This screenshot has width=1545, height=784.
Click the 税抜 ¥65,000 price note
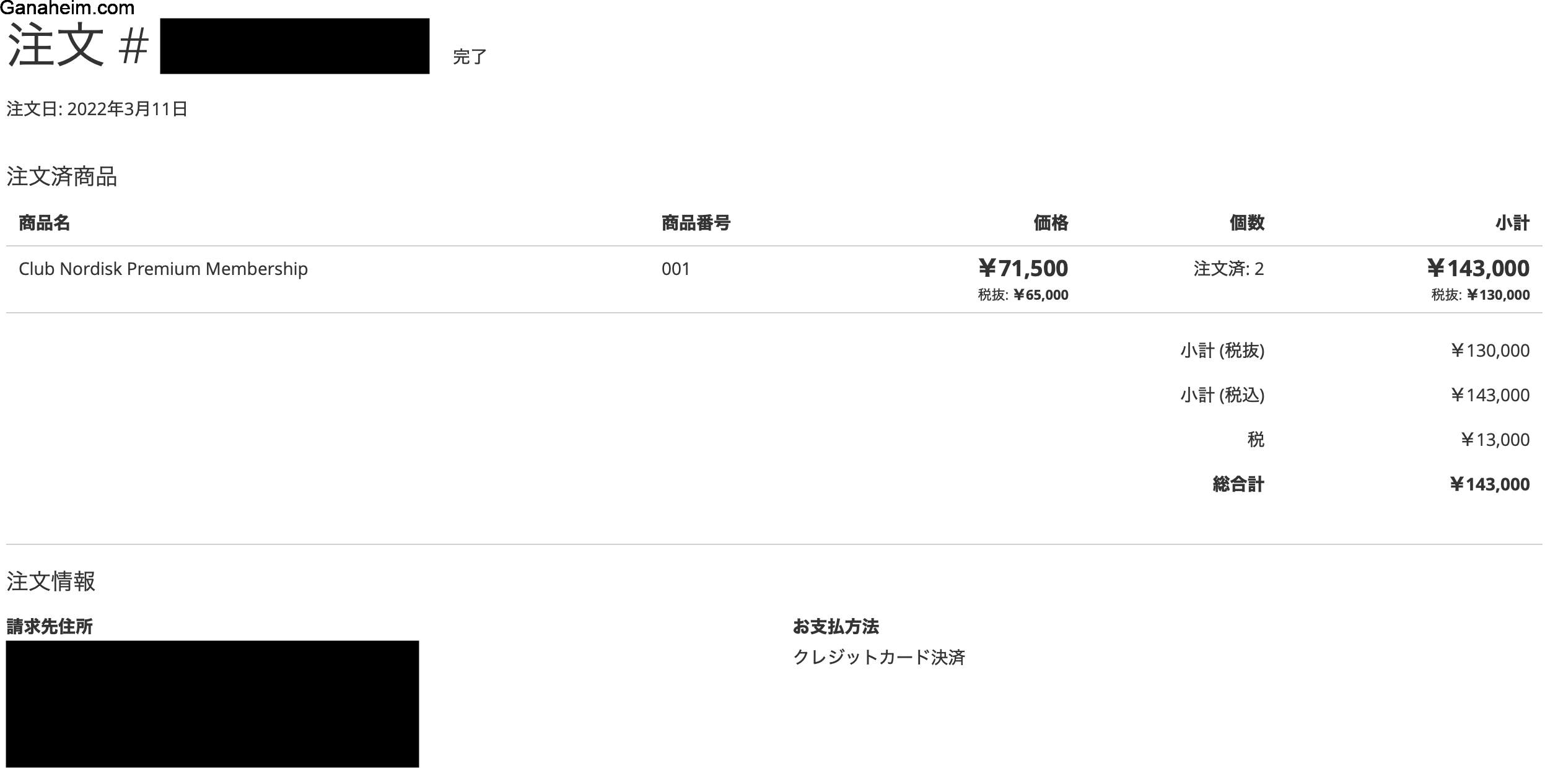[x=1023, y=295]
